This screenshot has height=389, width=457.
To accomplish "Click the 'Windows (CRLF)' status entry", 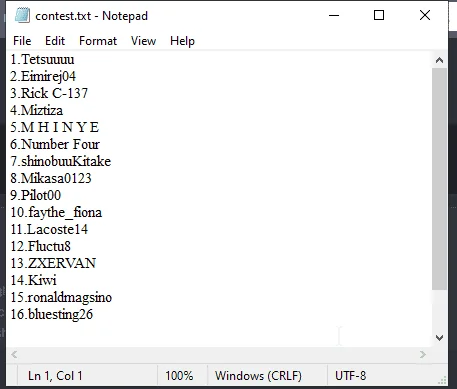I will click(x=258, y=376).
